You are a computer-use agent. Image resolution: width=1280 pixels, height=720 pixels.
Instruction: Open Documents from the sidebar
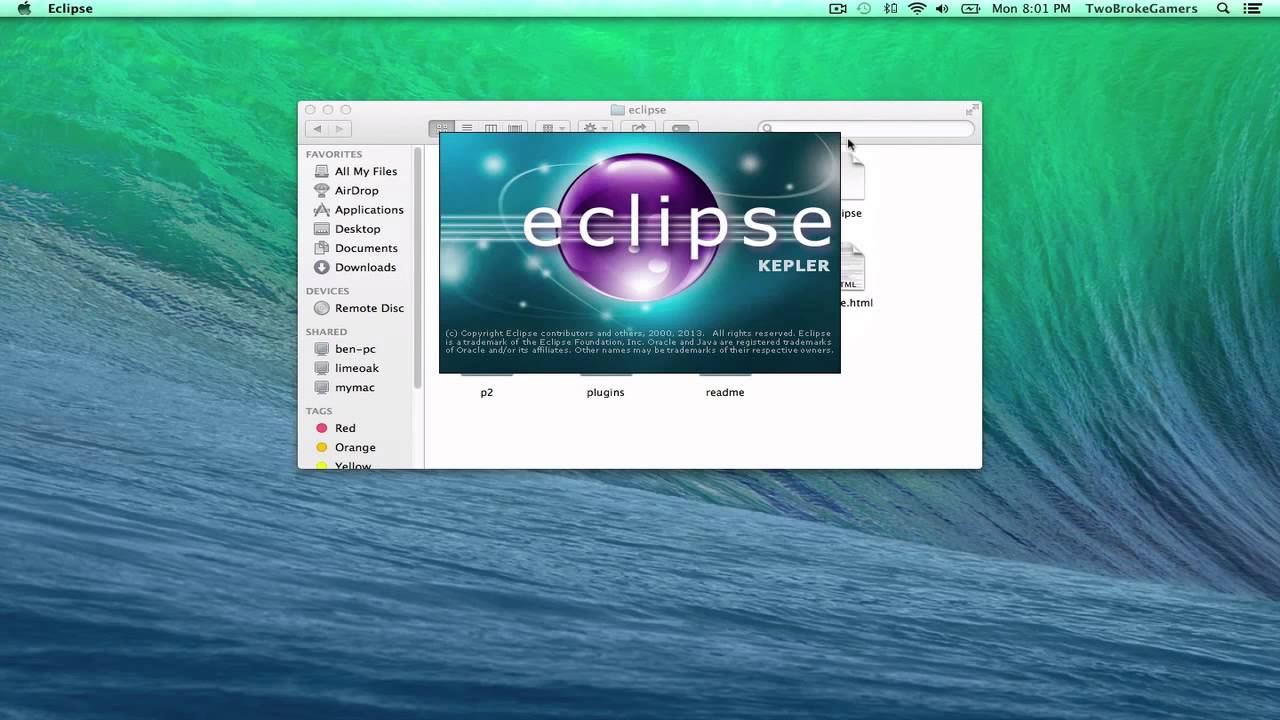click(355, 248)
